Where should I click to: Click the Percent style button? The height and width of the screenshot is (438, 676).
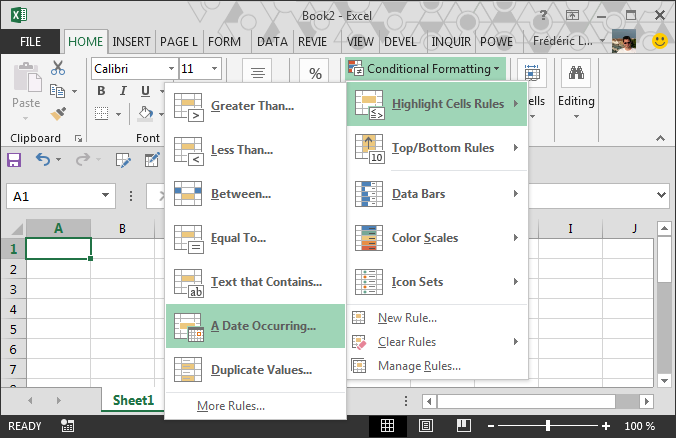316,73
